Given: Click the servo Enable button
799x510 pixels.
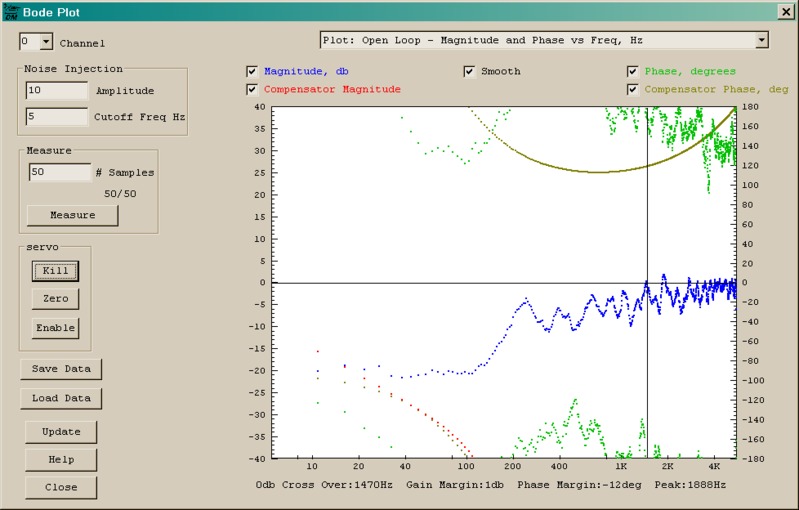Looking at the screenshot, I should (x=55, y=328).
